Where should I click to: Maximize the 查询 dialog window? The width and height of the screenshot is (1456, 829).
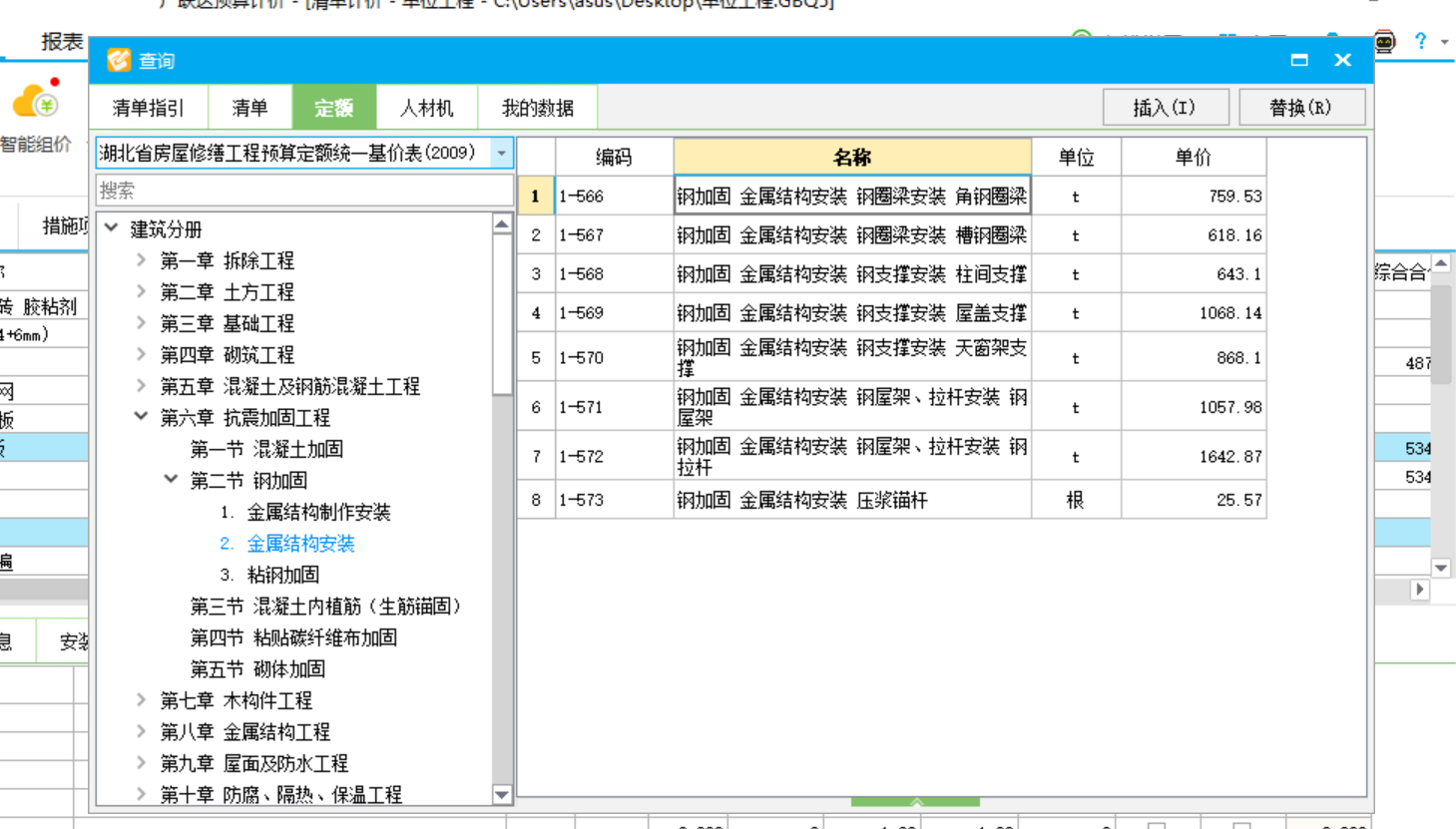pos(1299,60)
